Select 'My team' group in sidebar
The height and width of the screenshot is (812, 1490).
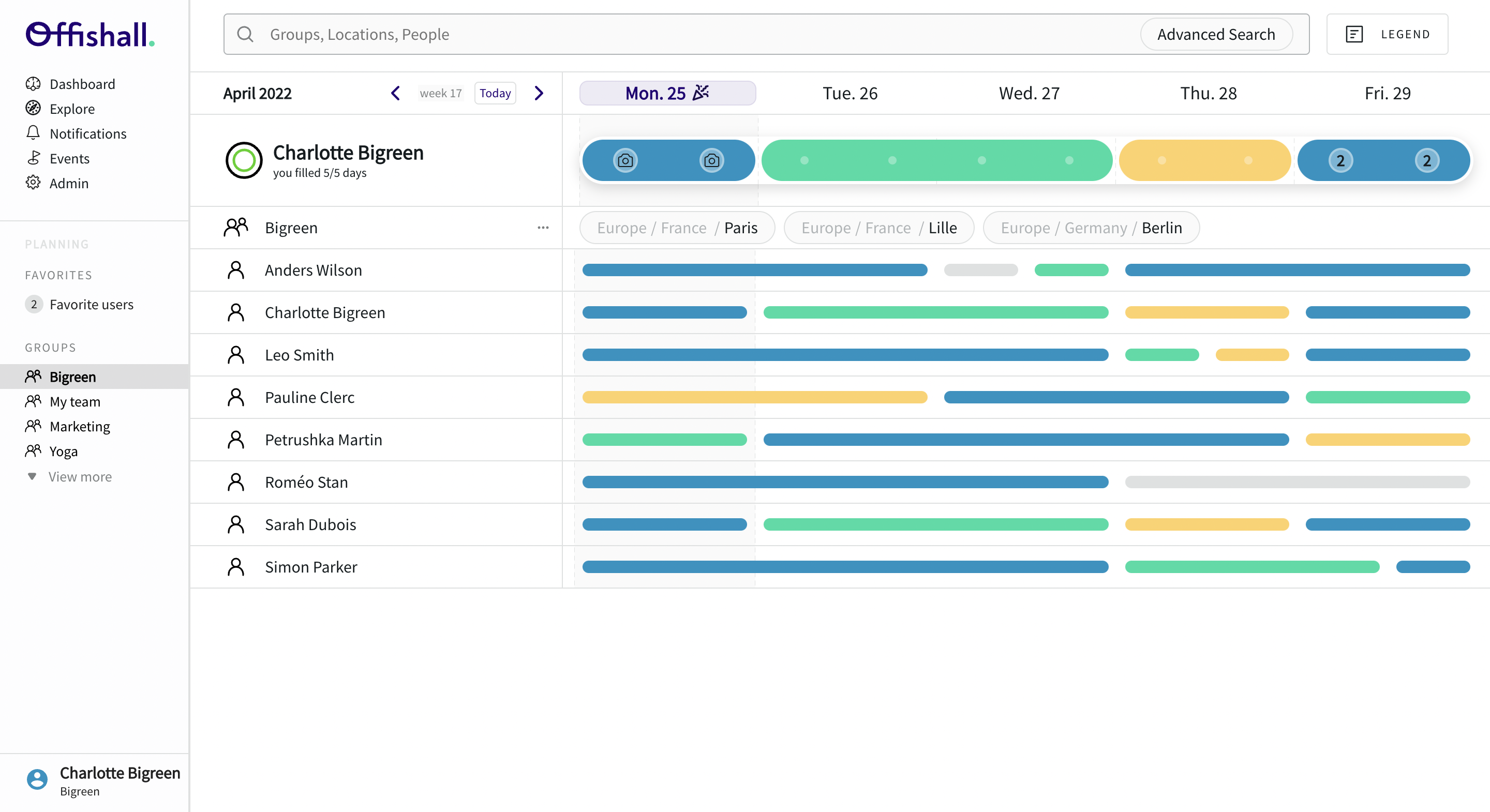coord(72,401)
